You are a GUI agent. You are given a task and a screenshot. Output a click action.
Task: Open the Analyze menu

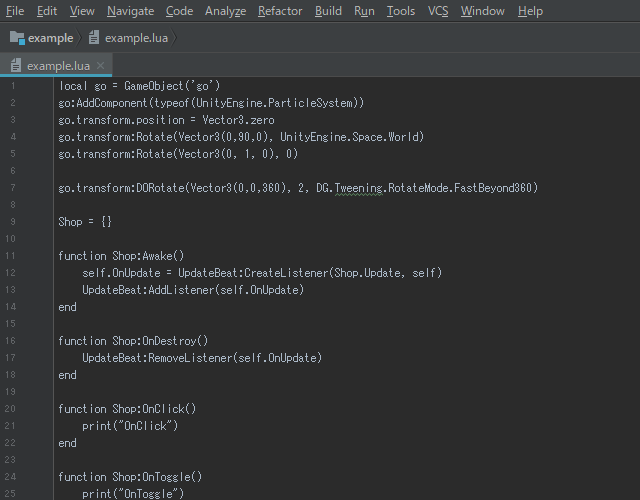point(225,11)
